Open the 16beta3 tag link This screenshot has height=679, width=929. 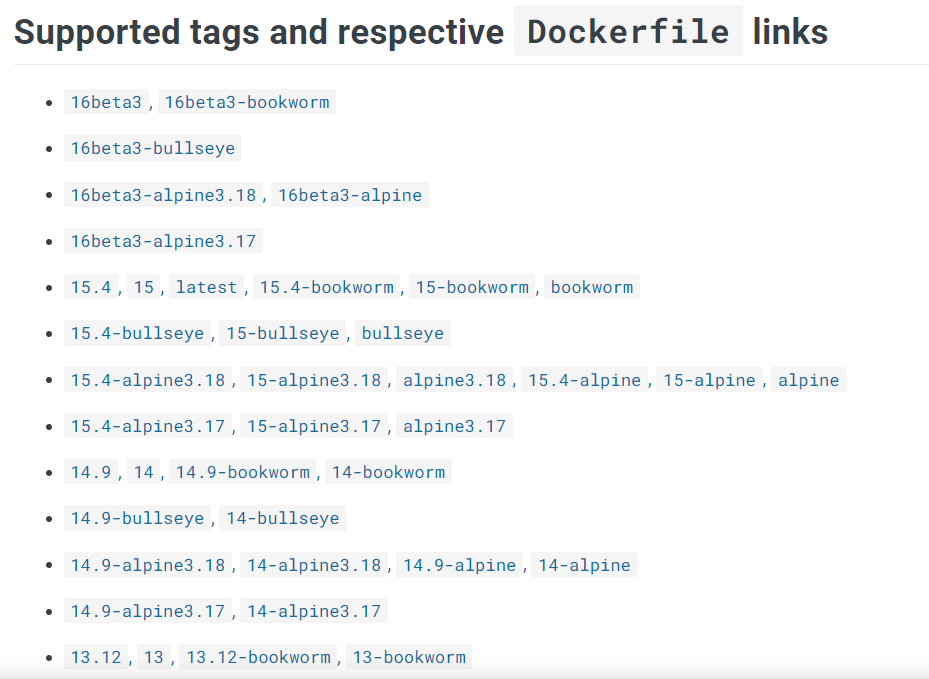(106, 102)
